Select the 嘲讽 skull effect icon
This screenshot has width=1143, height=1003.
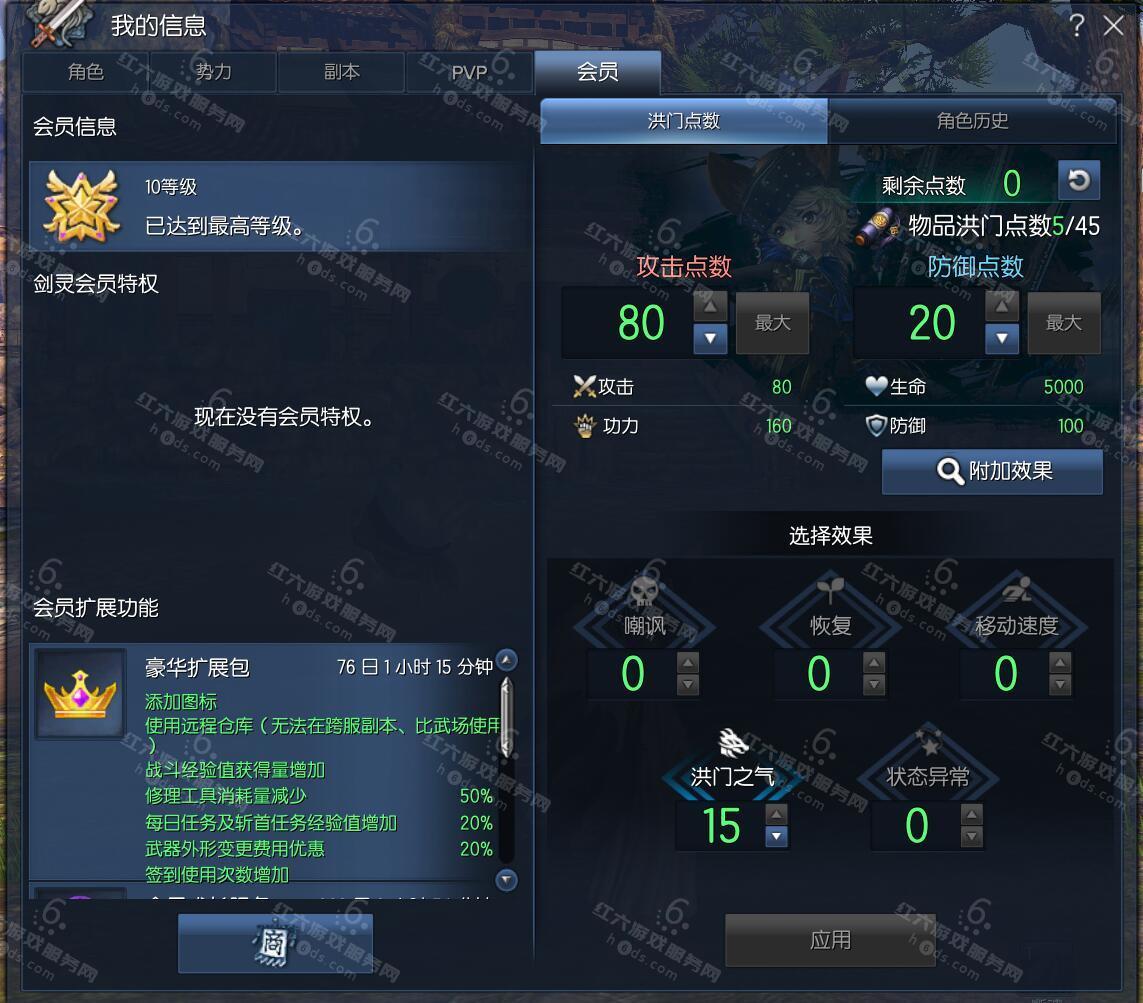tap(644, 592)
